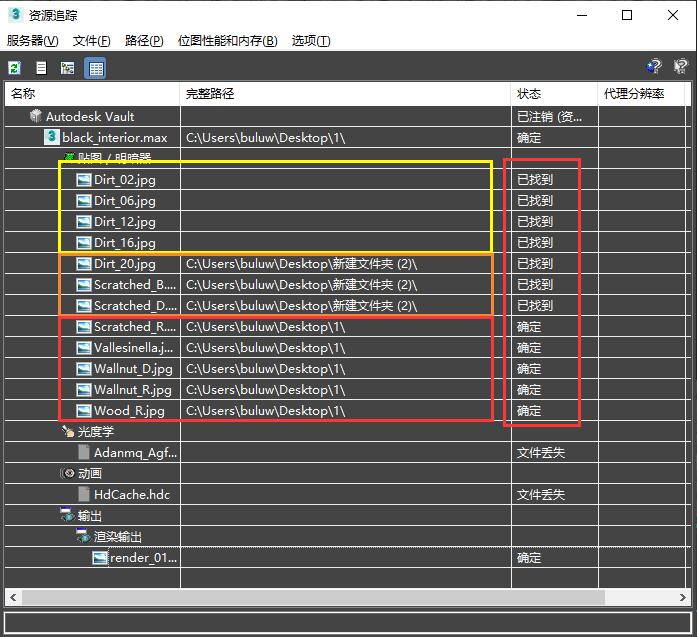Click the Wallnut_D.jpg image icon
Screen dimensions: 697x637
coord(84,369)
